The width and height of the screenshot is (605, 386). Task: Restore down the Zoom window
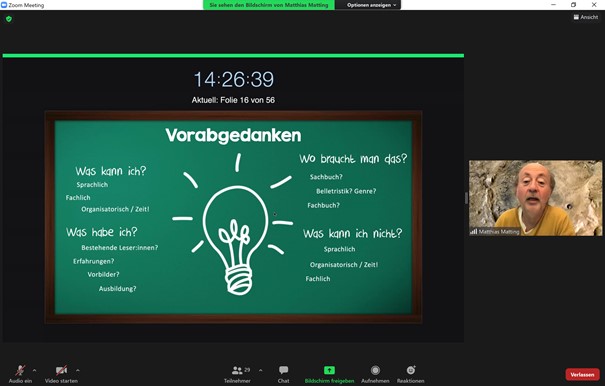(x=573, y=5)
